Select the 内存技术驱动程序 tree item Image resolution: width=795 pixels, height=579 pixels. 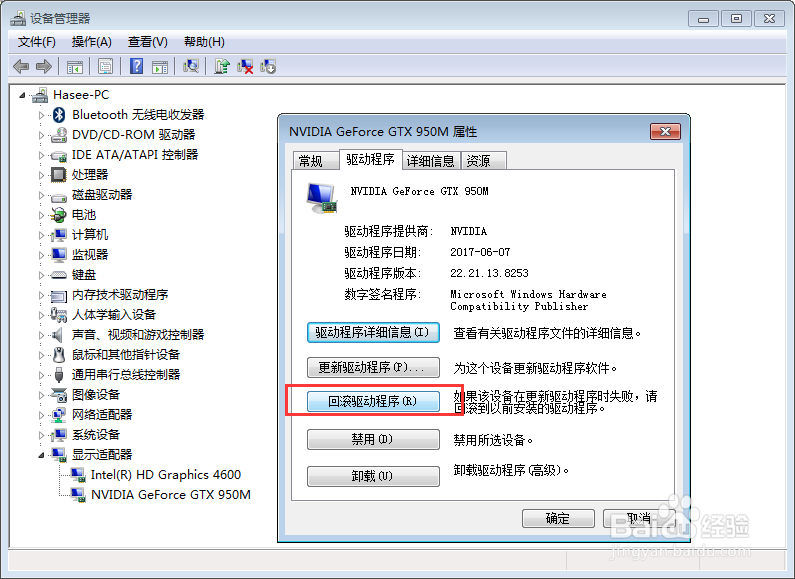pyautogui.click(x=120, y=295)
